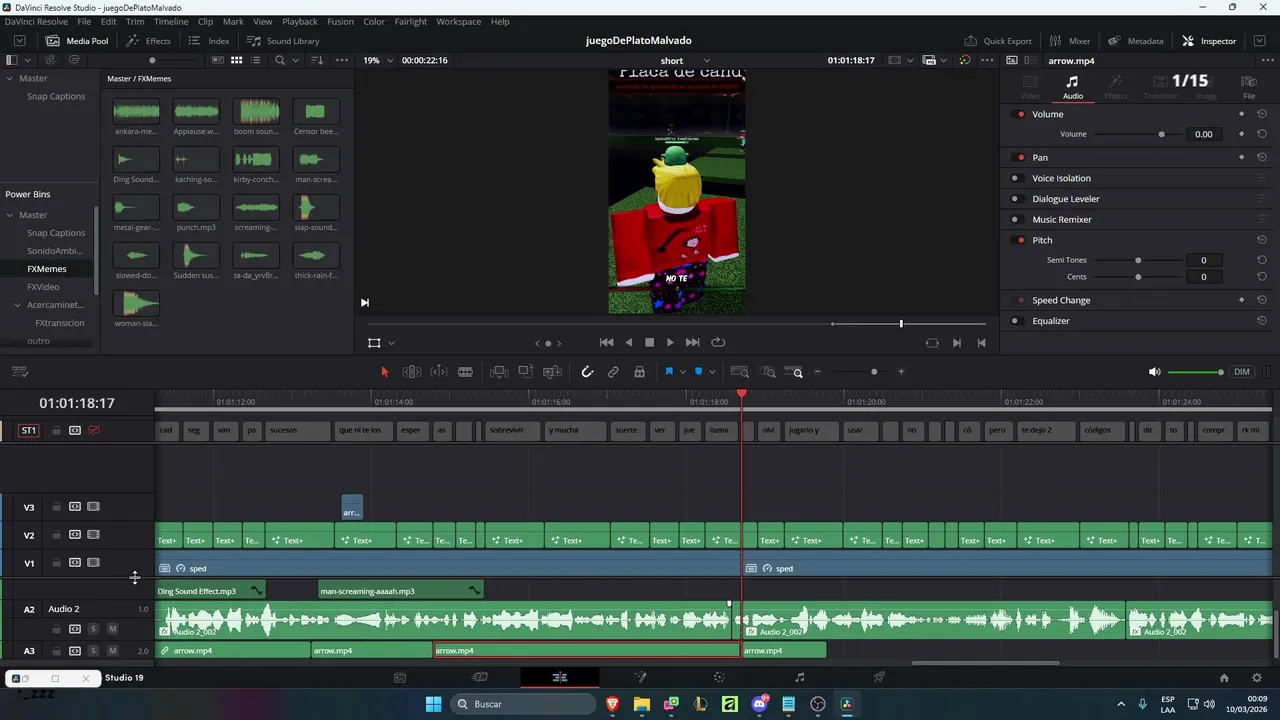Image resolution: width=1280 pixels, height=720 pixels.
Task: Activate Dynamic Trim Mode tool
Action: click(439, 372)
